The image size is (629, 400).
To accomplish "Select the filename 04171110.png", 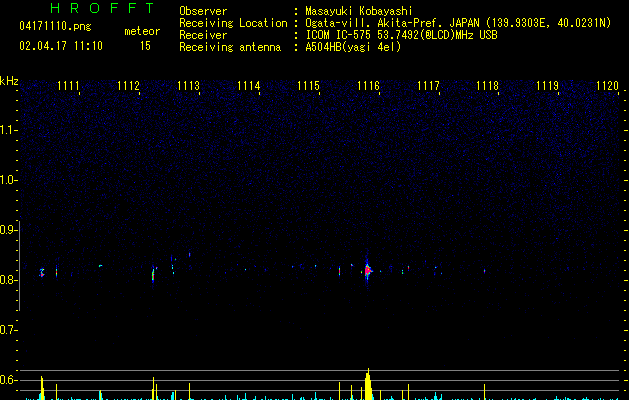I will coord(55,26).
